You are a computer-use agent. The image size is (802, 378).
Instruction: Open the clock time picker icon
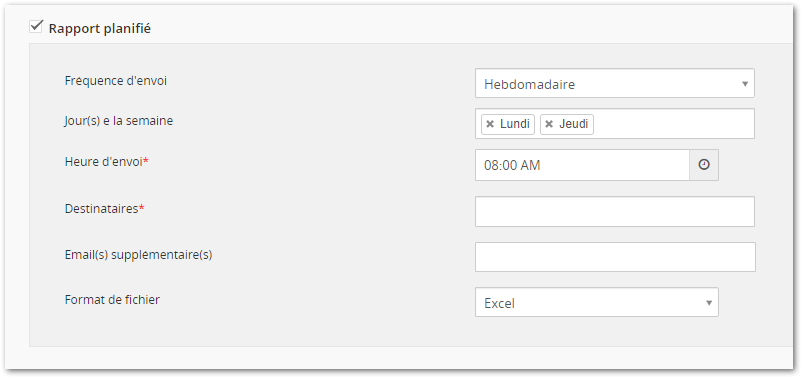coord(704,165)
